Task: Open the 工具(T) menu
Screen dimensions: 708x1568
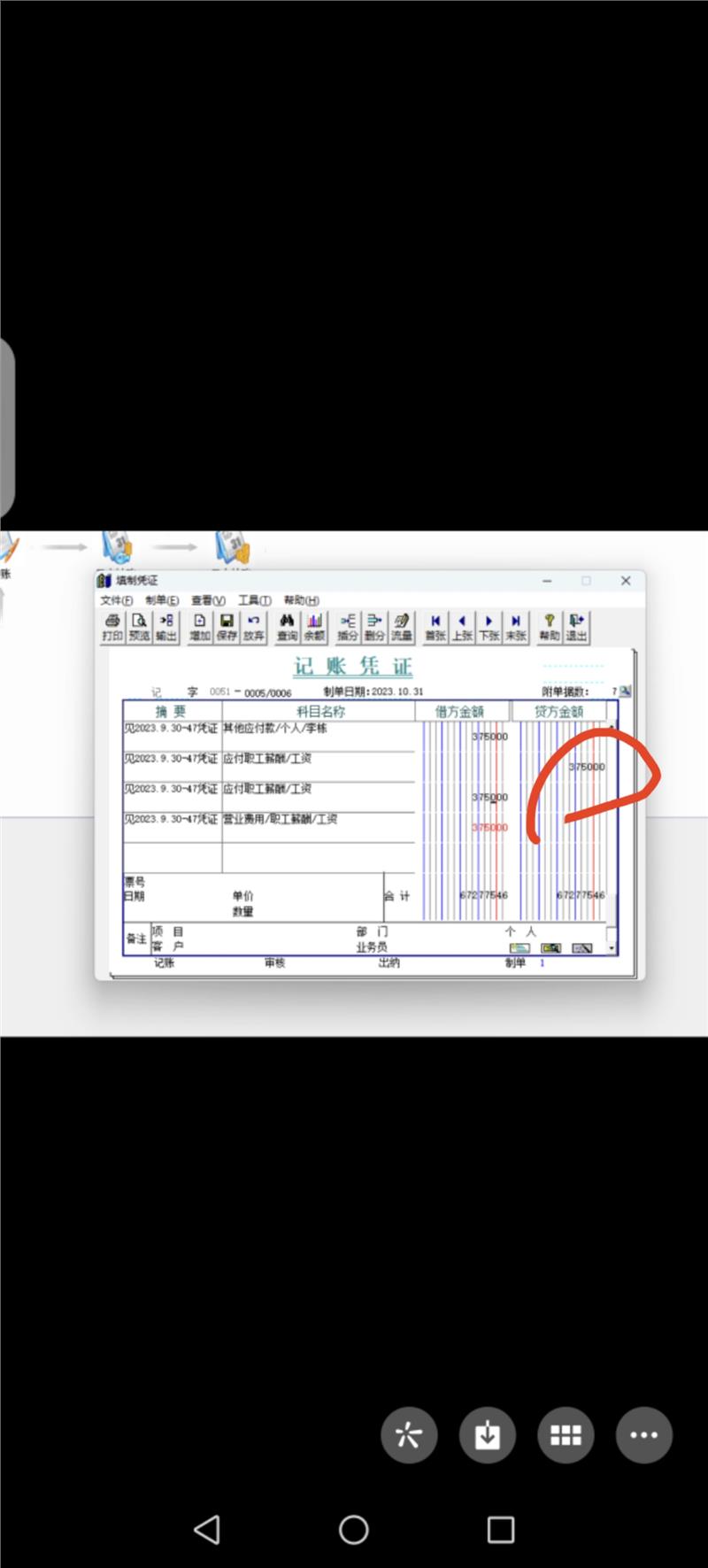Action: (x=255, y=600)
